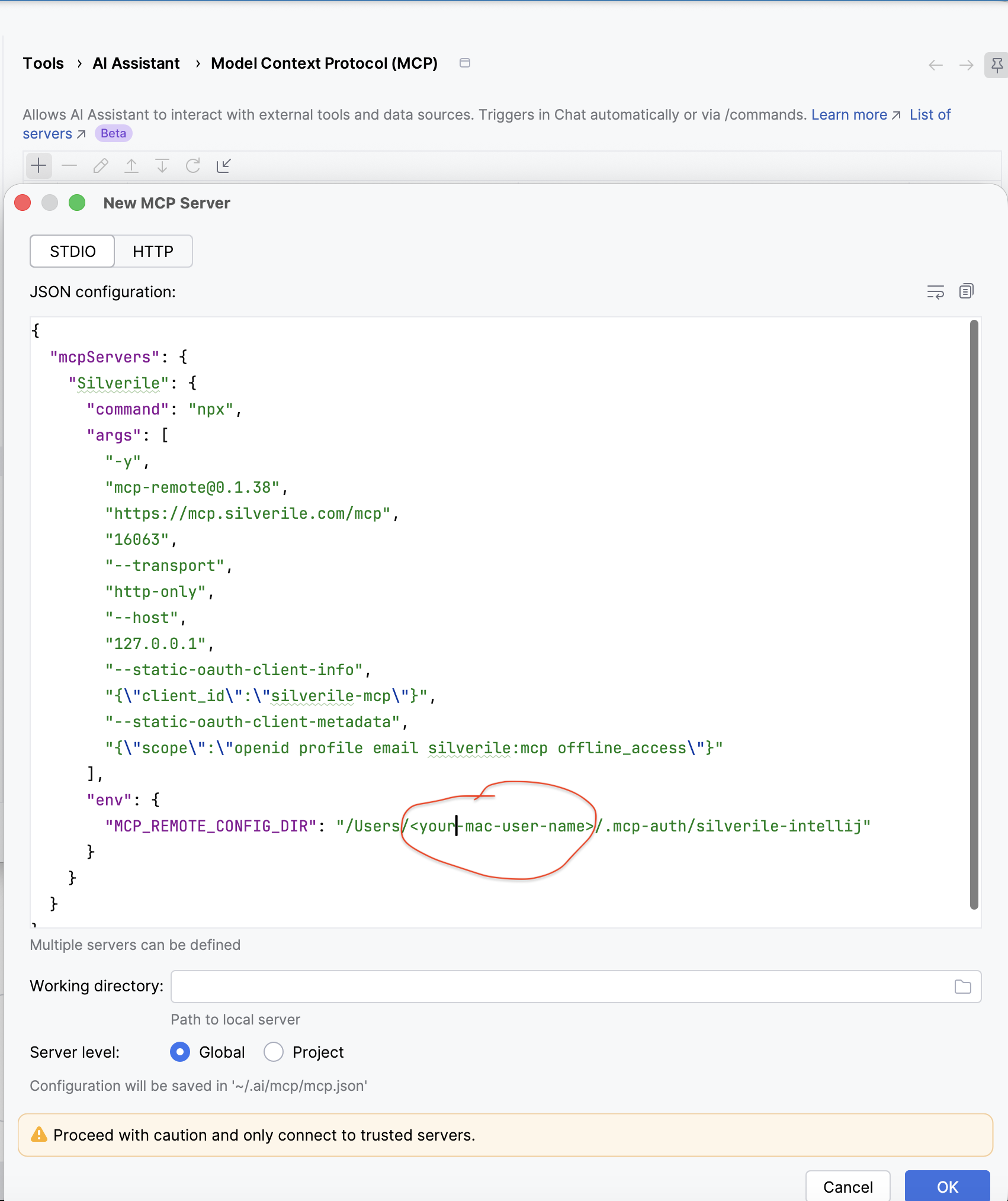
Task: Click the folder browse icon in Working directory
Action: tap(963, 987)
